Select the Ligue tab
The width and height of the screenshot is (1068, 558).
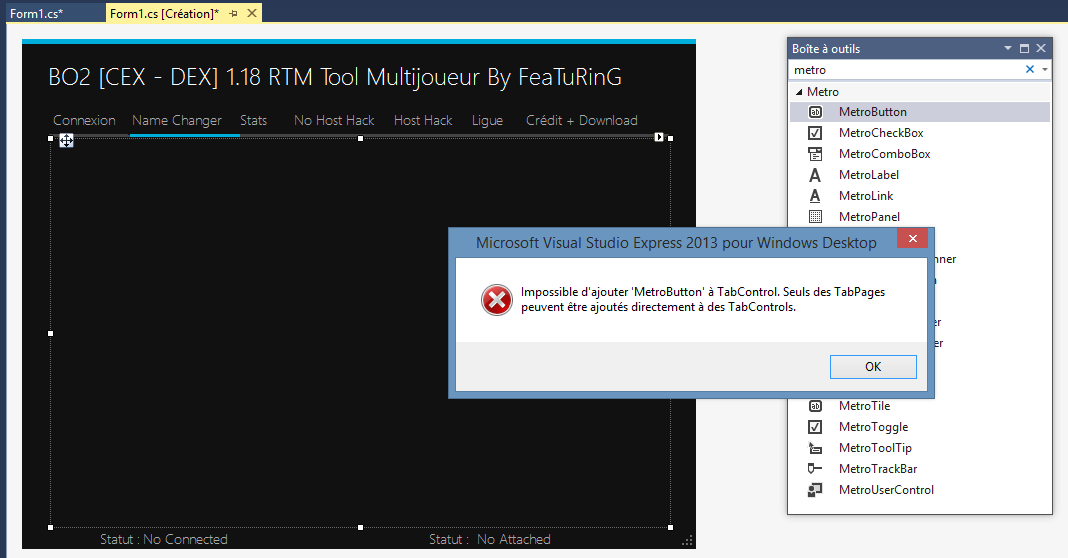coord(488,121)
